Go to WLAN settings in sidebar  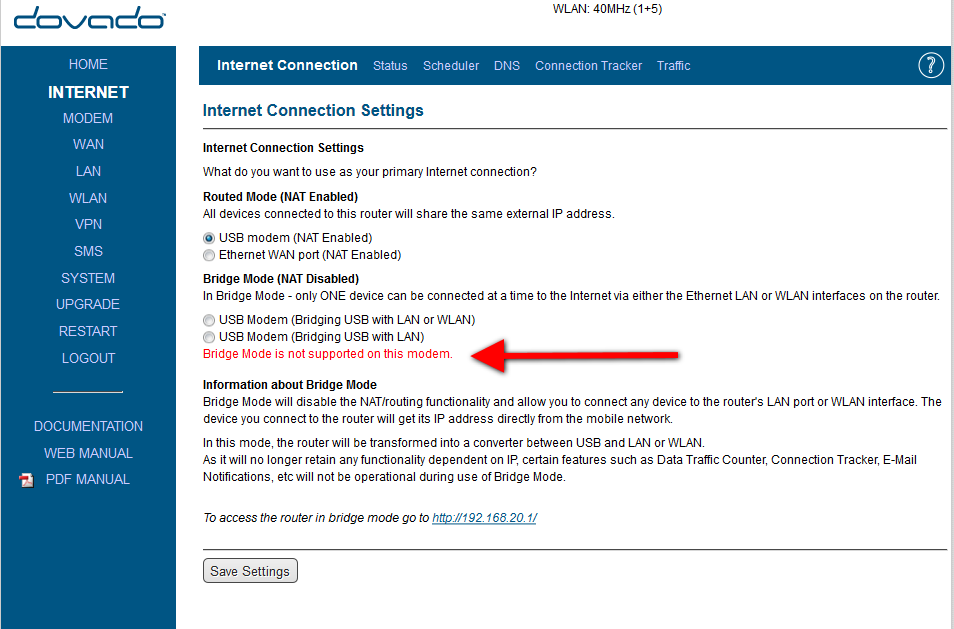[88, 198]
